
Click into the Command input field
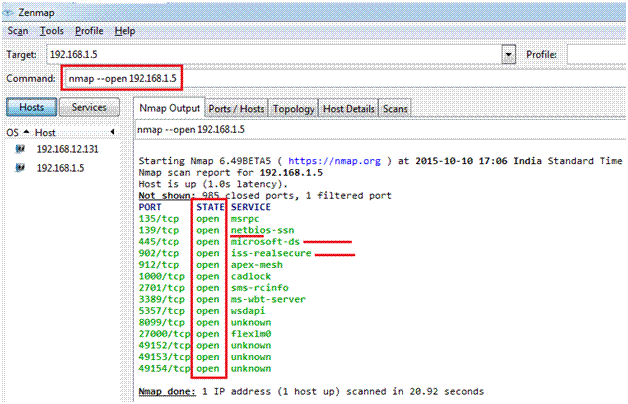coord(344,78)
